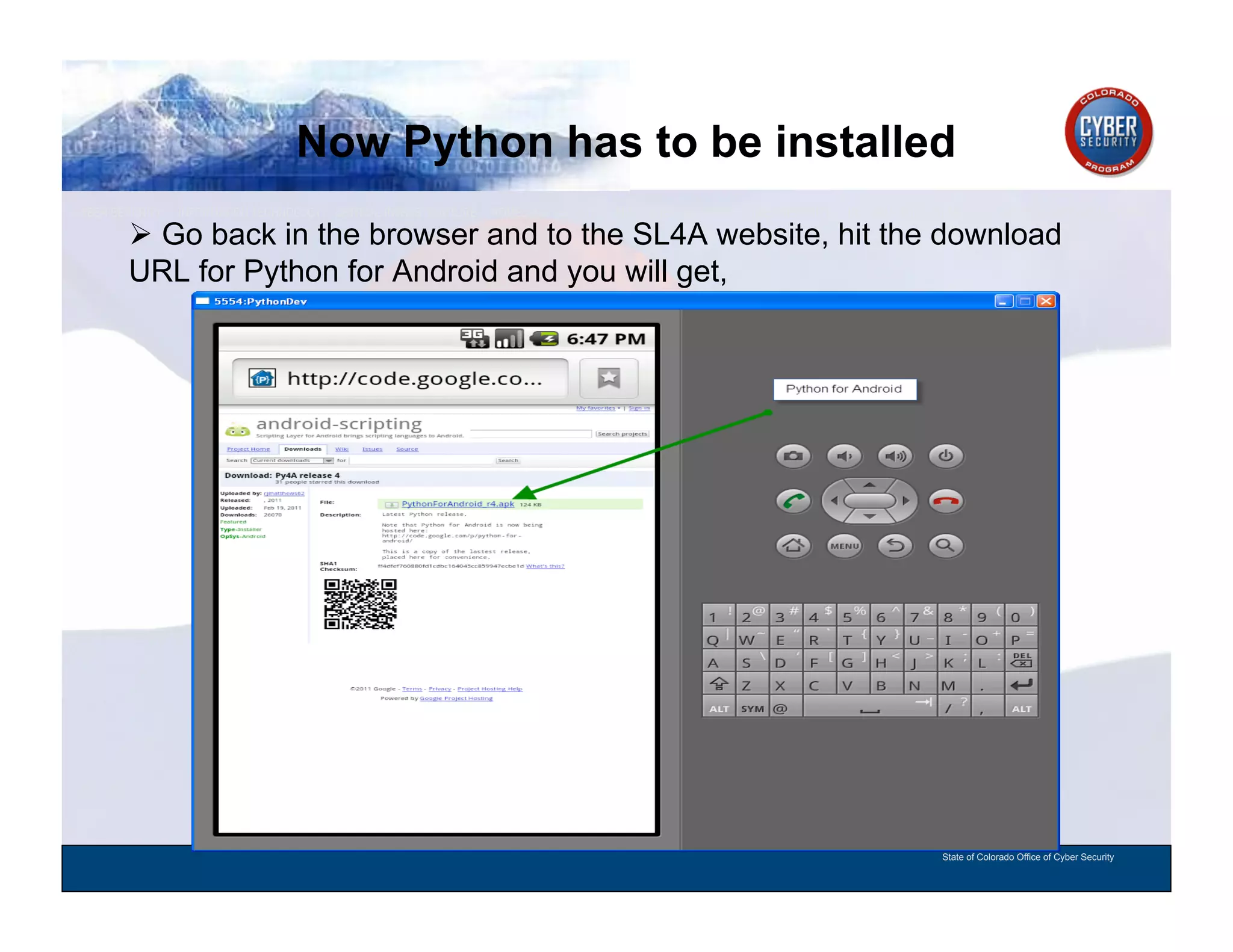
Task: Click the PythonForAndroid_r4.apk download link
Action: (458, 504)
